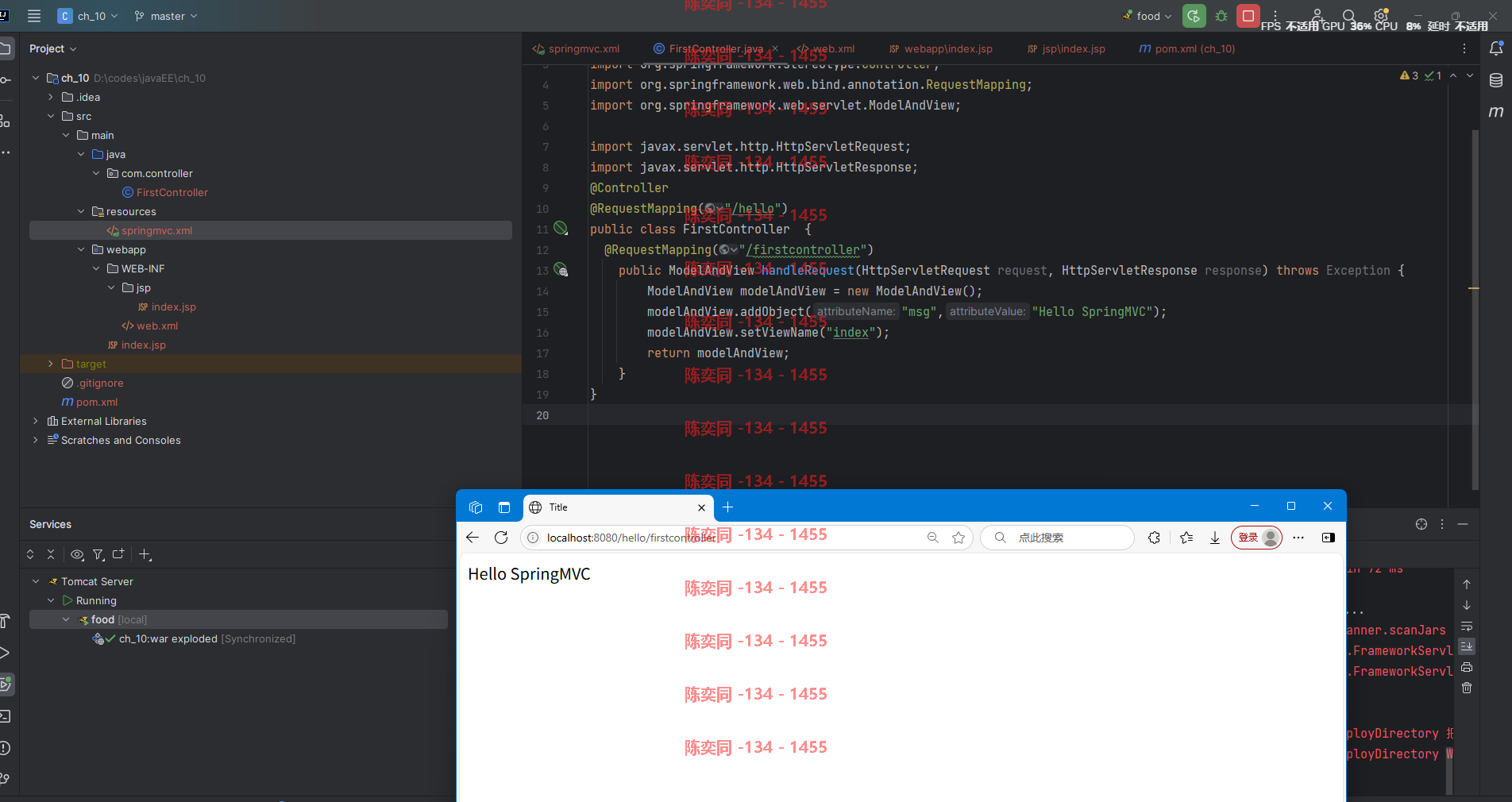Select the food [local] server

click(x=238, y=619)
